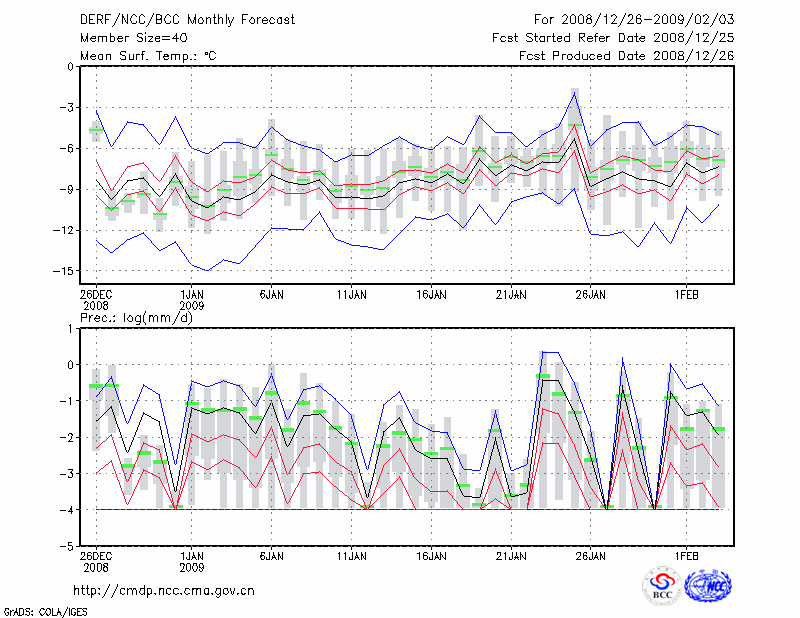Click the Member Size=40 label
The width and height of the screenshot is (800, 618).
click(127, 37)
